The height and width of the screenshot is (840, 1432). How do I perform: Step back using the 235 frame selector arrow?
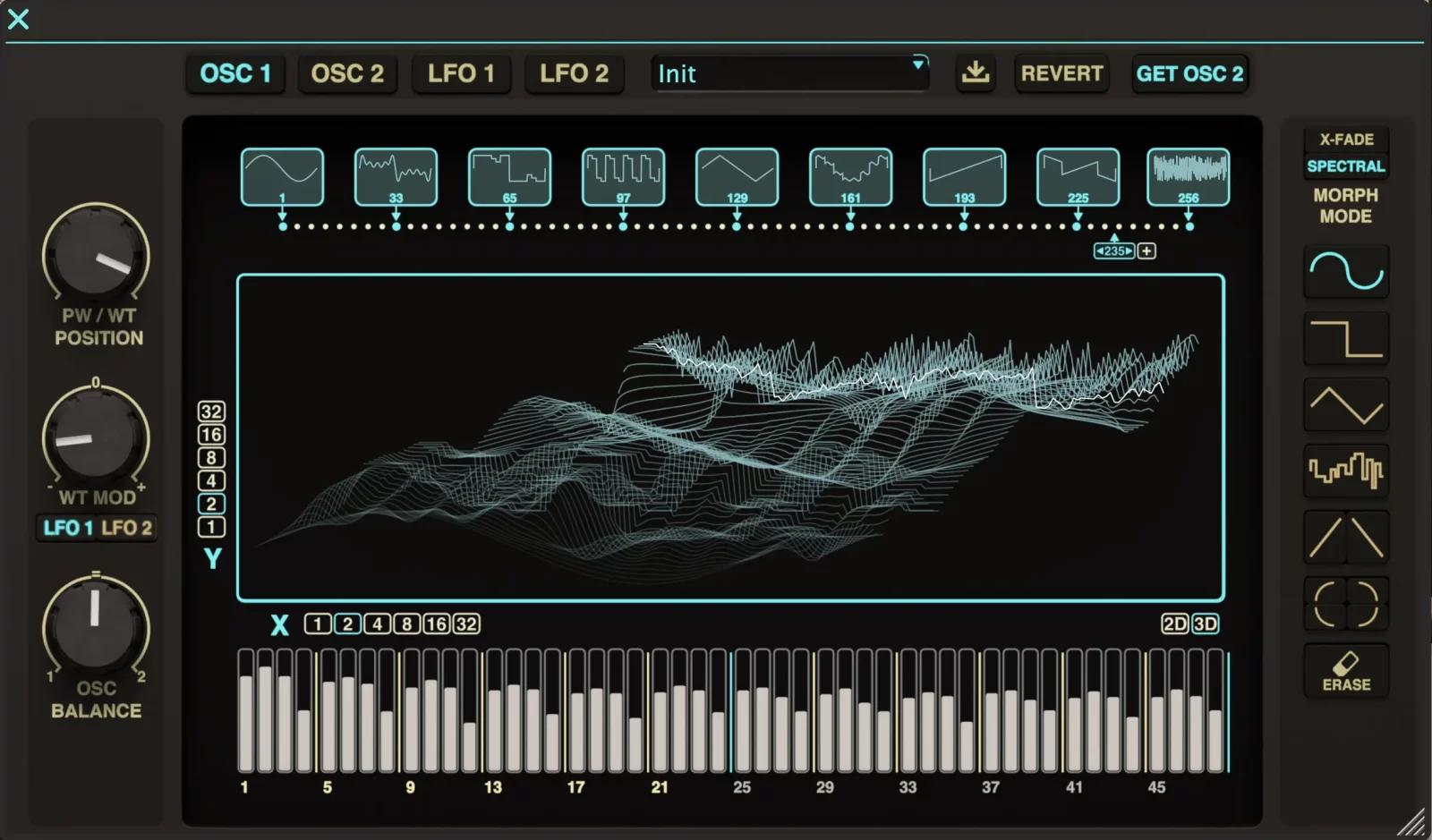[x=1101, y=250]
